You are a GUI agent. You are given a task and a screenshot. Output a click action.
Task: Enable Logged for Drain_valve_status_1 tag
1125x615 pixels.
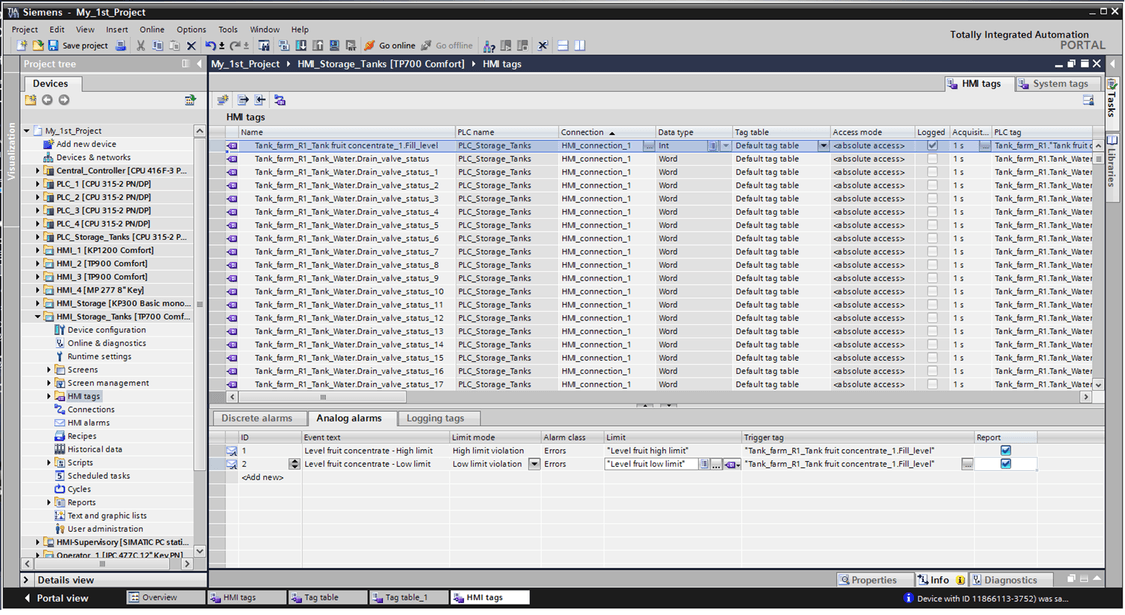tap(932, 172)
